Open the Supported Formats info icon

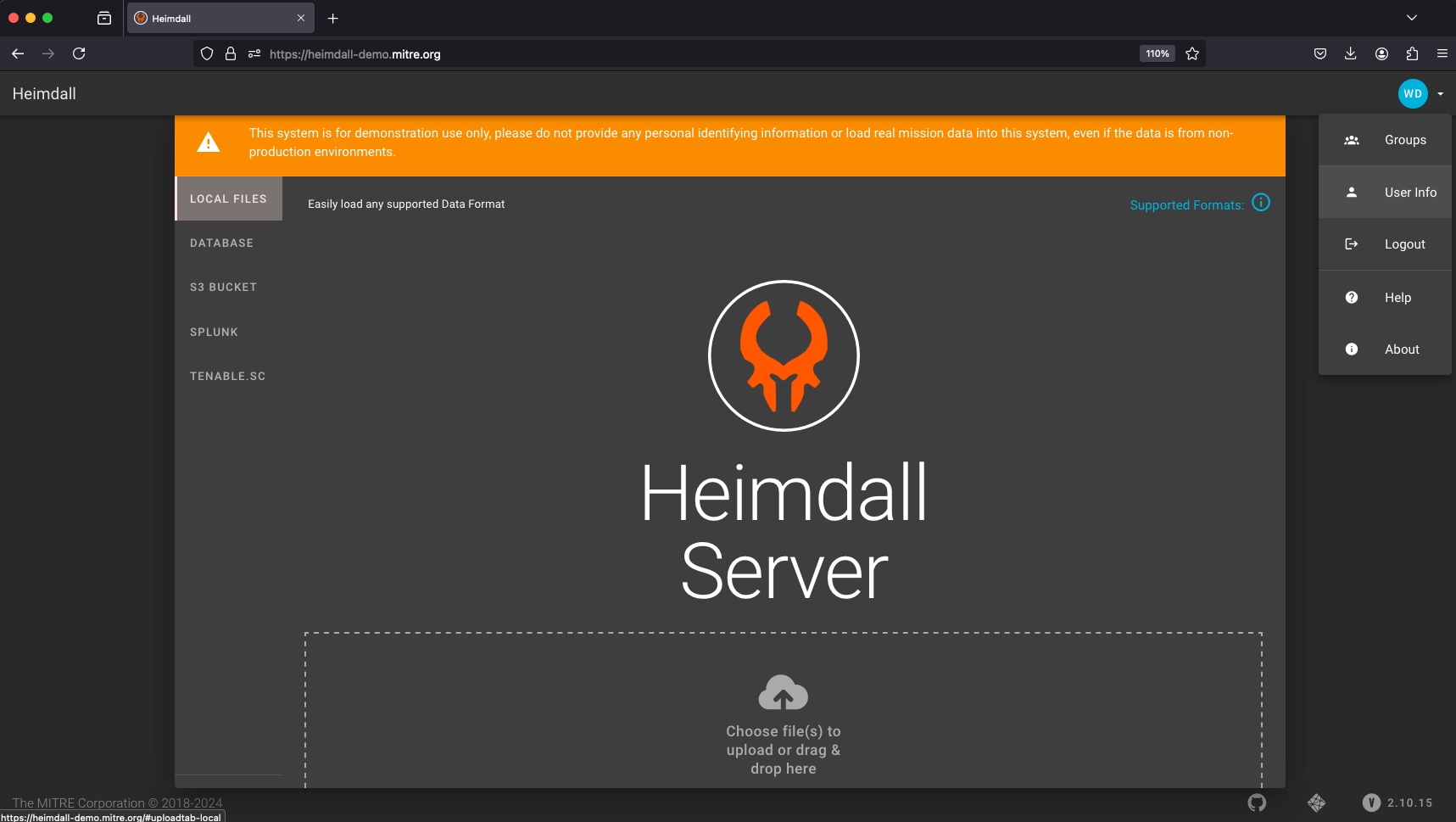pyautogui.click(x=1261, y=203)
